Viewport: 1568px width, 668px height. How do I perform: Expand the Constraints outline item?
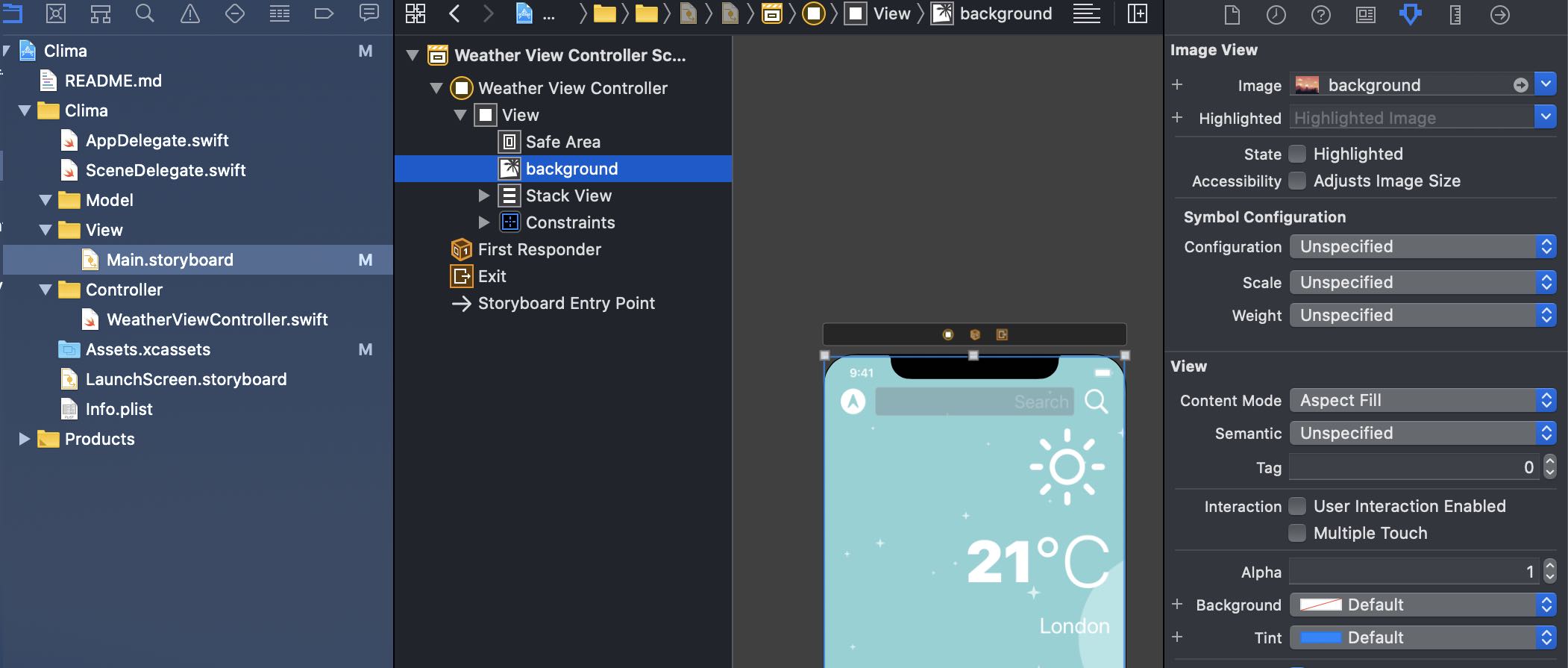pyautogui.click(x=484, y=222)
